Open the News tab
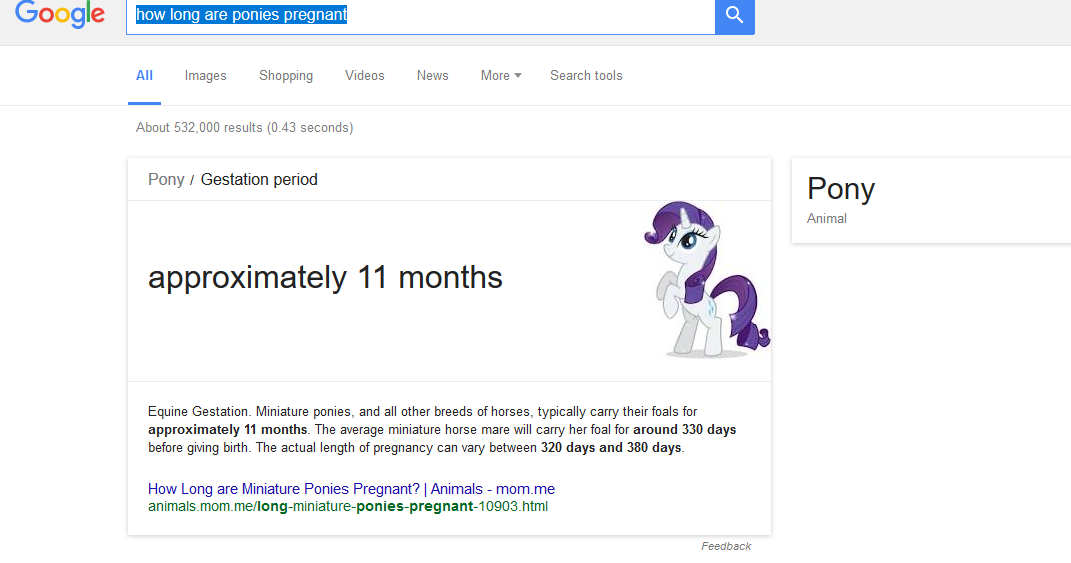Screen dimensions: 1071x563 tap(432, 76)
